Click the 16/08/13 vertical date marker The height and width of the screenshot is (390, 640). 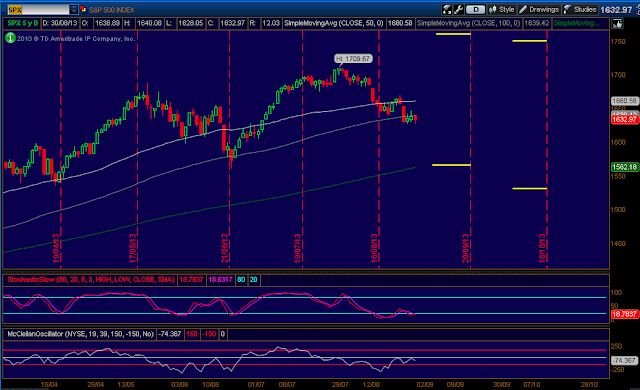tap(374, 248)
